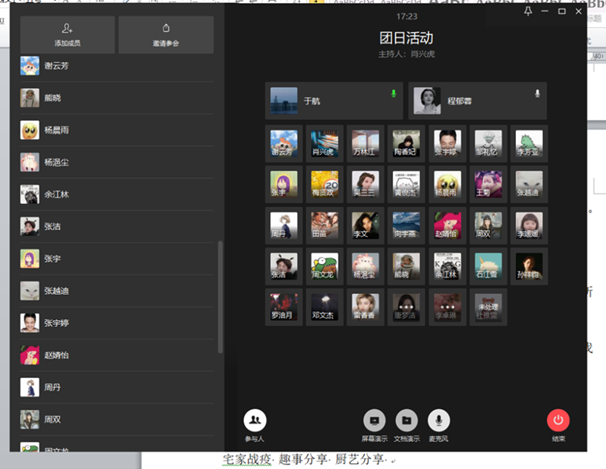Open the 参与人 participants panel icon
Screen dimensions: 606x469
click(255, 421)
